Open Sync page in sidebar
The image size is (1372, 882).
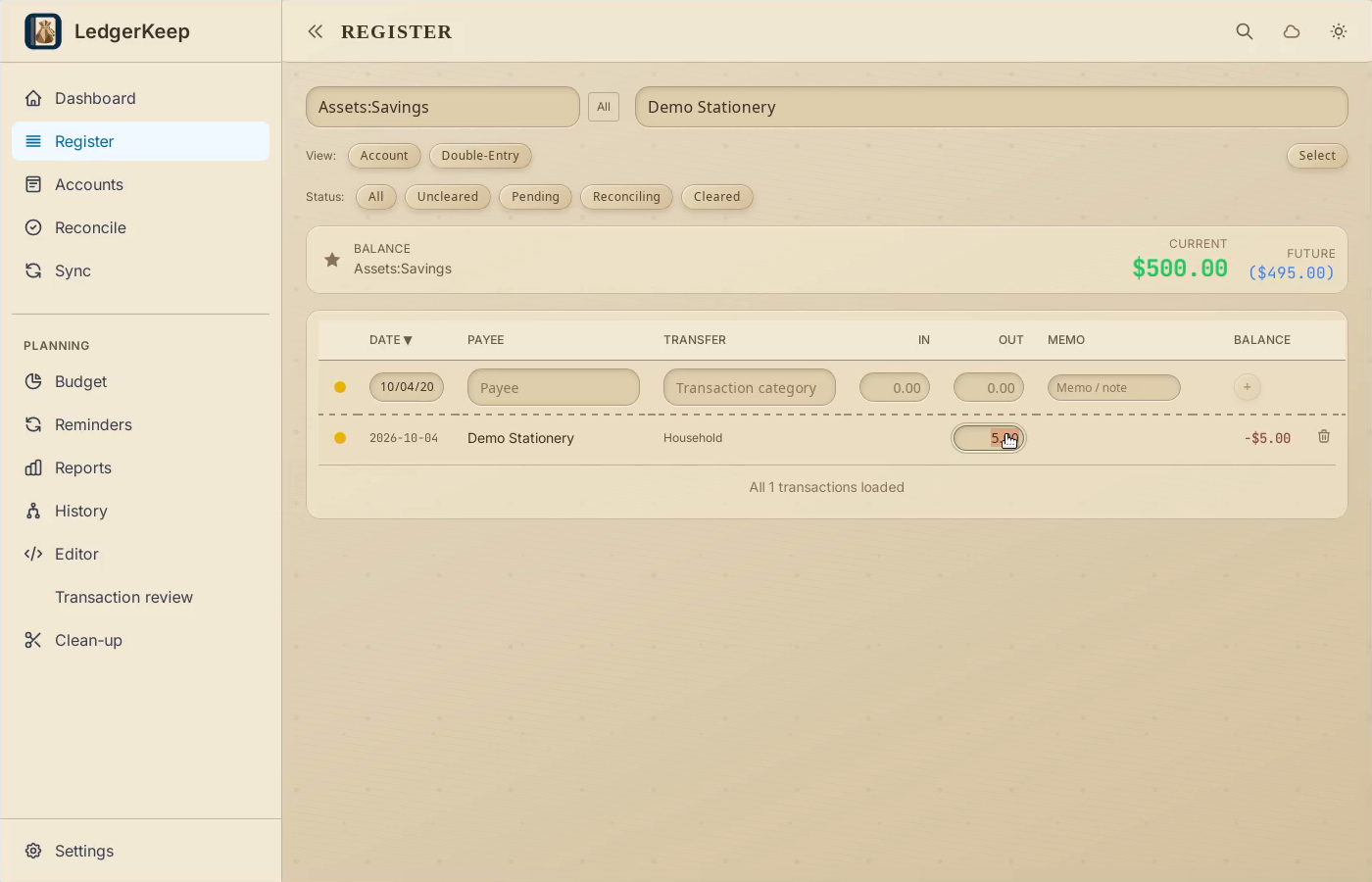140,270
